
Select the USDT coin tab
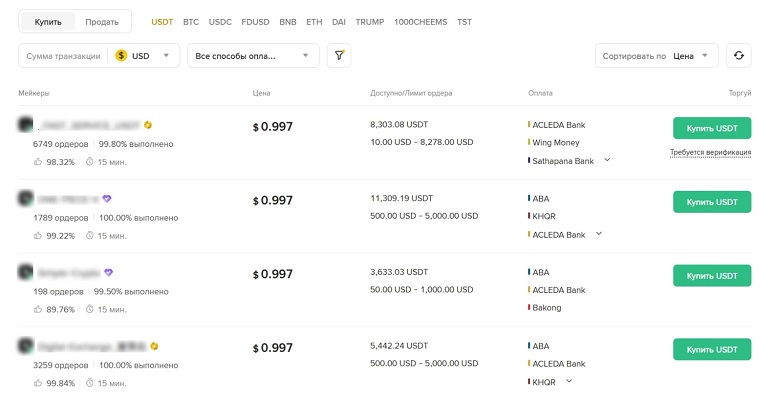tap(162, 22)
